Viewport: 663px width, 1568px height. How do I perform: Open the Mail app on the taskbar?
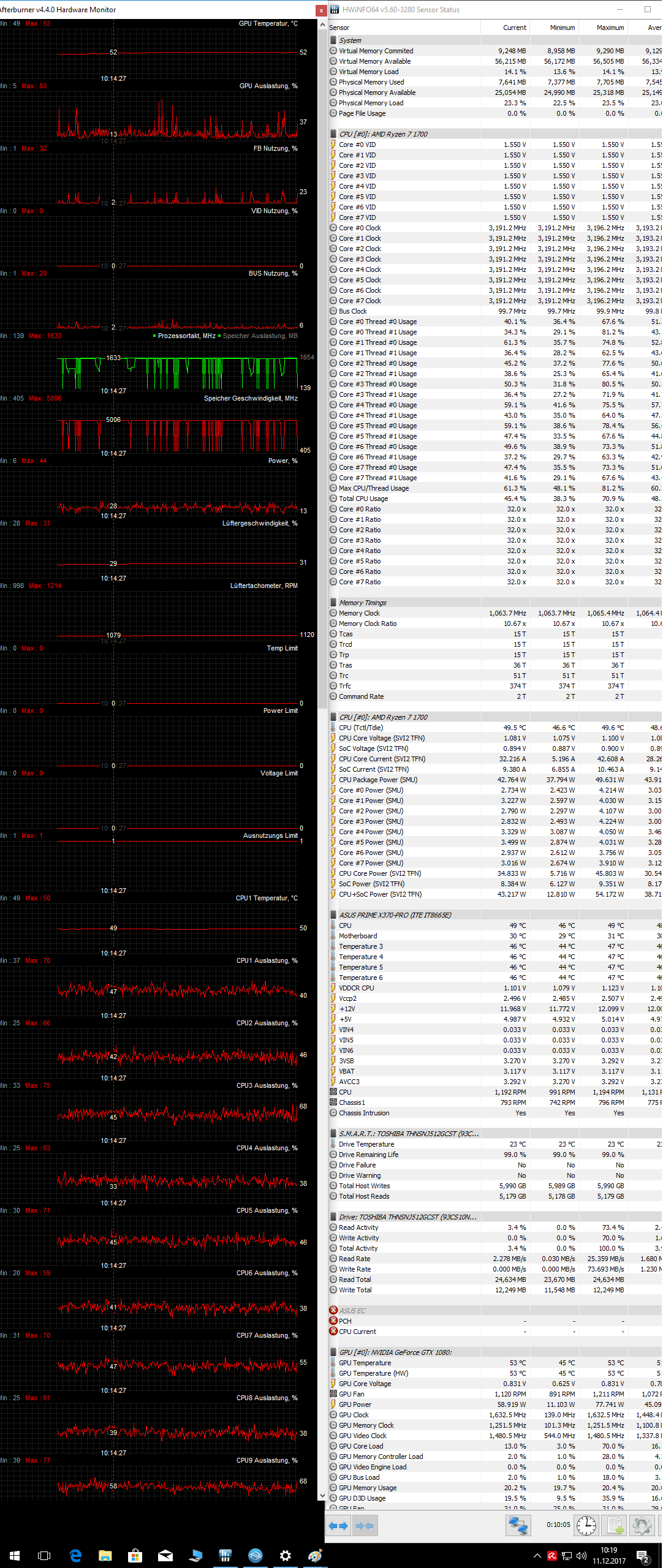coord(165,1556)
